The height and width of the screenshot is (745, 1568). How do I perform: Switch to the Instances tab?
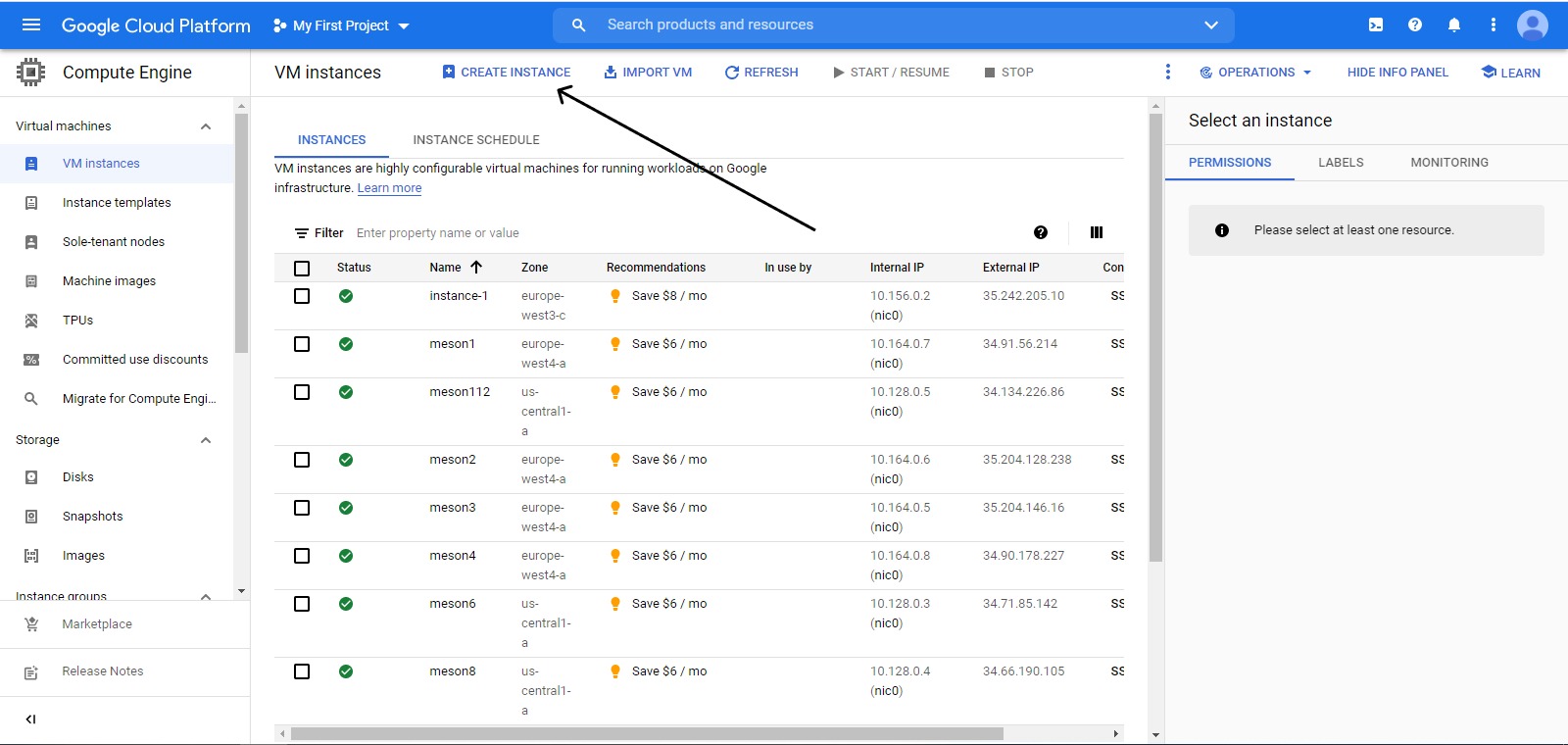[x=332, y=140]
